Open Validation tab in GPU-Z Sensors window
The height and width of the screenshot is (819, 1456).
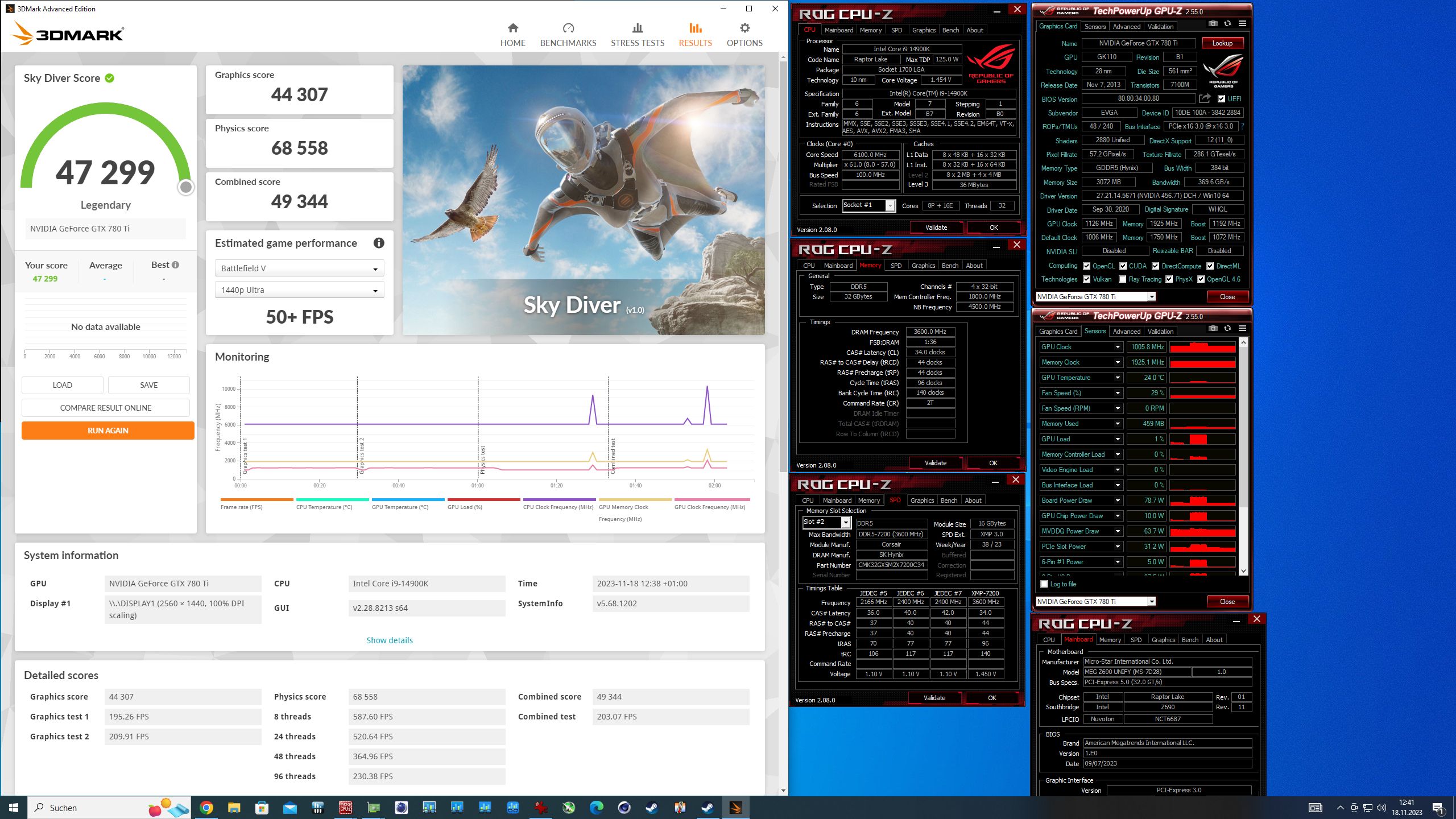pos(1160,332)
